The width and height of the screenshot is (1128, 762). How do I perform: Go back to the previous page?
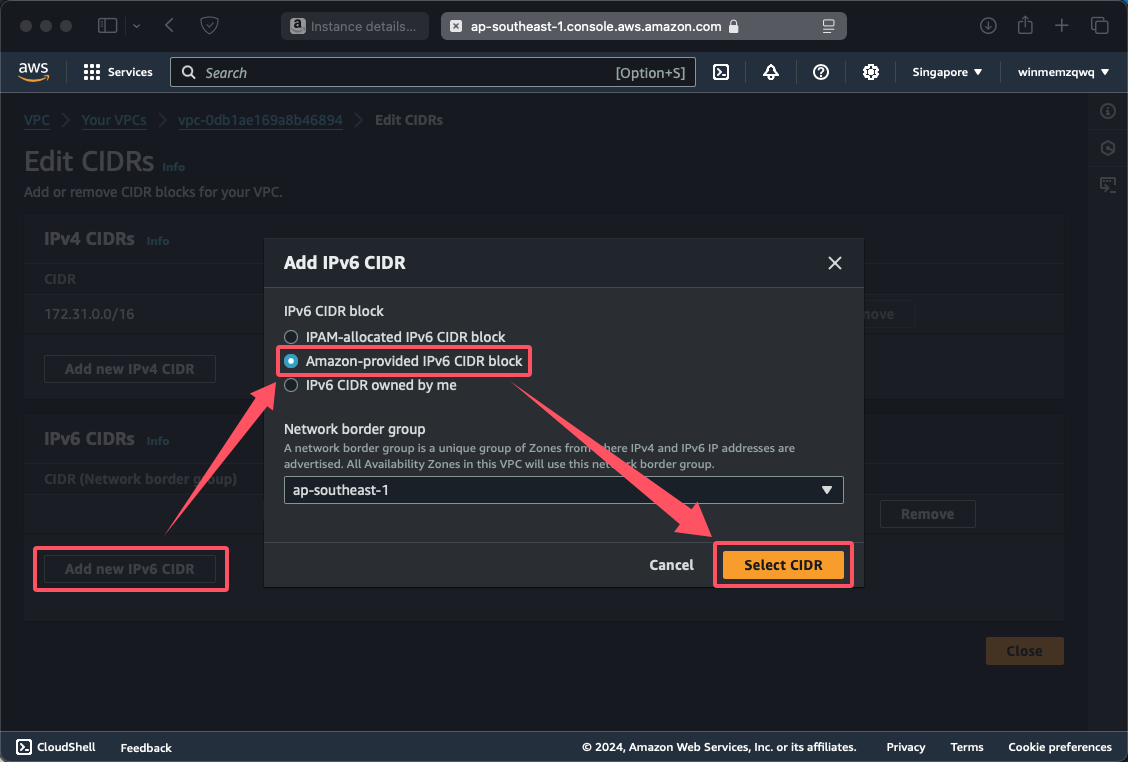[169, 26]
